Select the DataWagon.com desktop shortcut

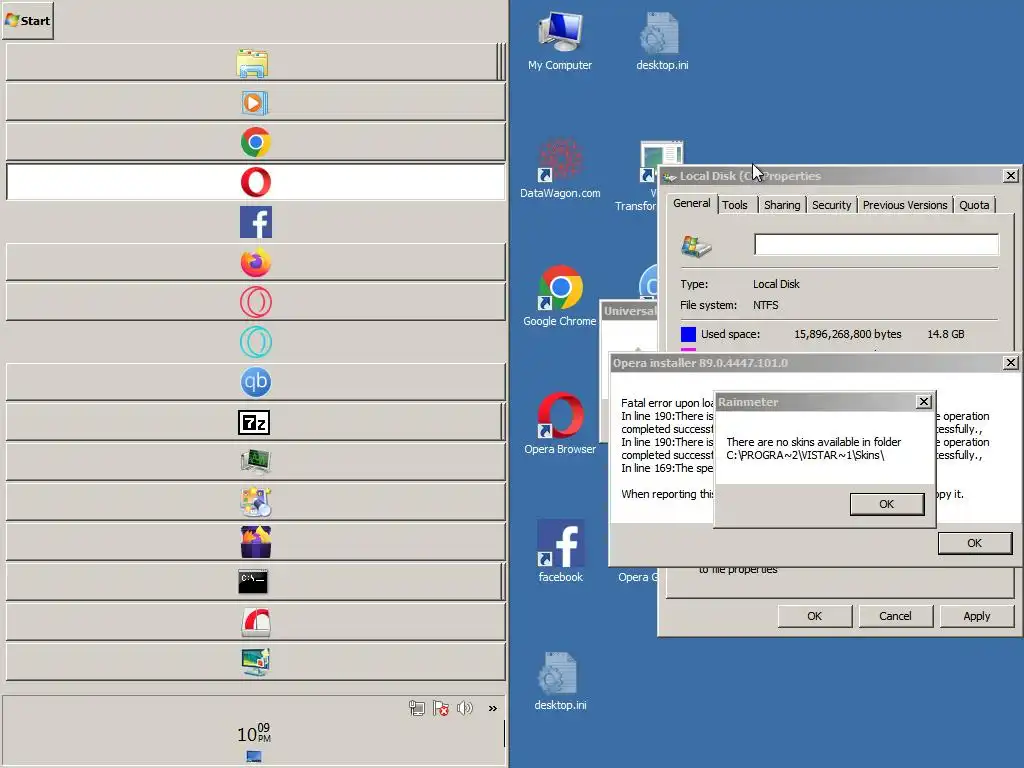tap(560, 168)
